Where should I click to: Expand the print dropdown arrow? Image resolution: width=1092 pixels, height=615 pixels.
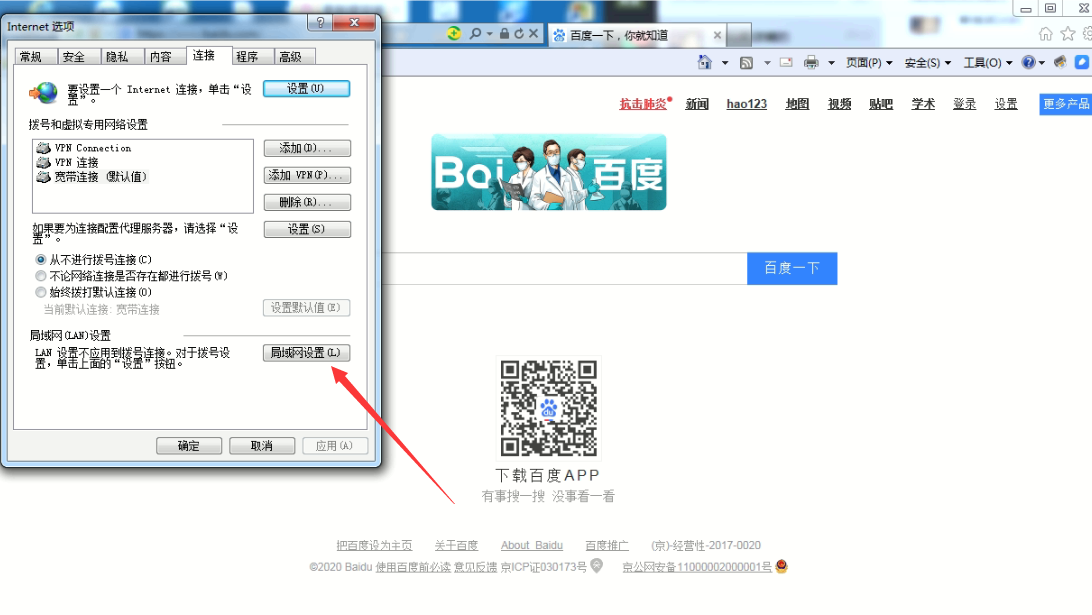(831, 63)
